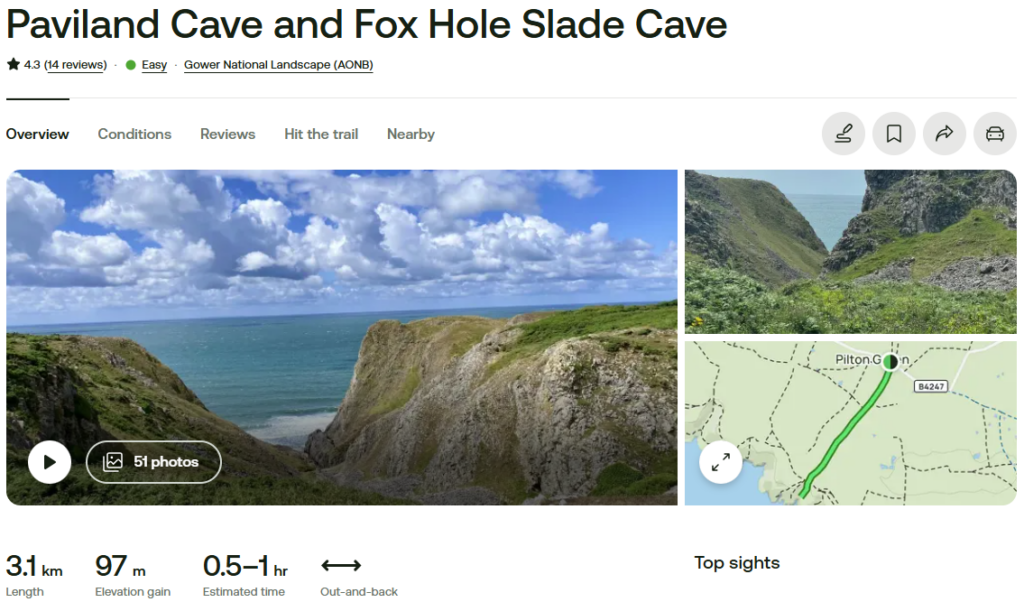Click the out-and-back route type arrow icon
This screenshot has width=1024, height=602.
tap(341, 566)
